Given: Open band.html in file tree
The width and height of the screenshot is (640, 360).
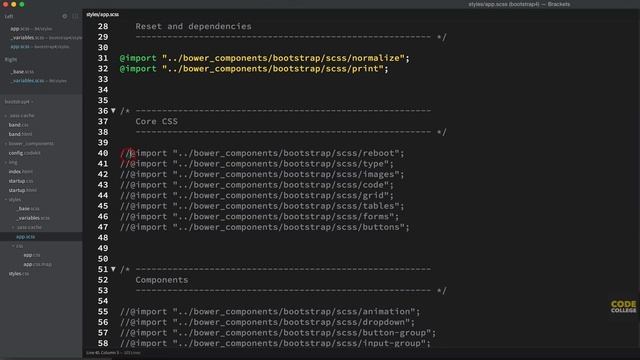Looking at the screenshot, I should [20, 134].
